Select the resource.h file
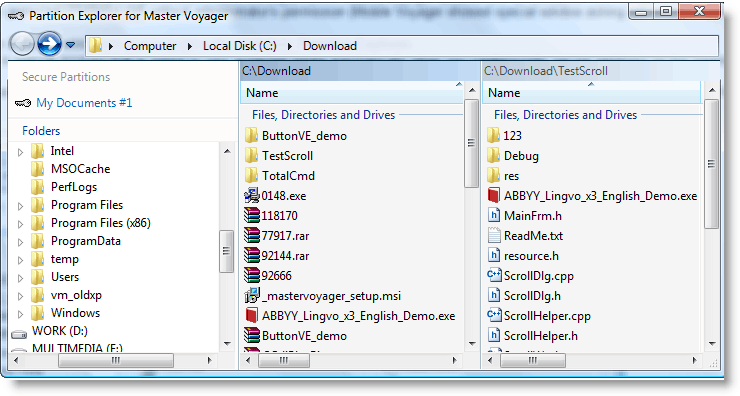Viewport: 740px width, 396px height. [x=531, y=256]
